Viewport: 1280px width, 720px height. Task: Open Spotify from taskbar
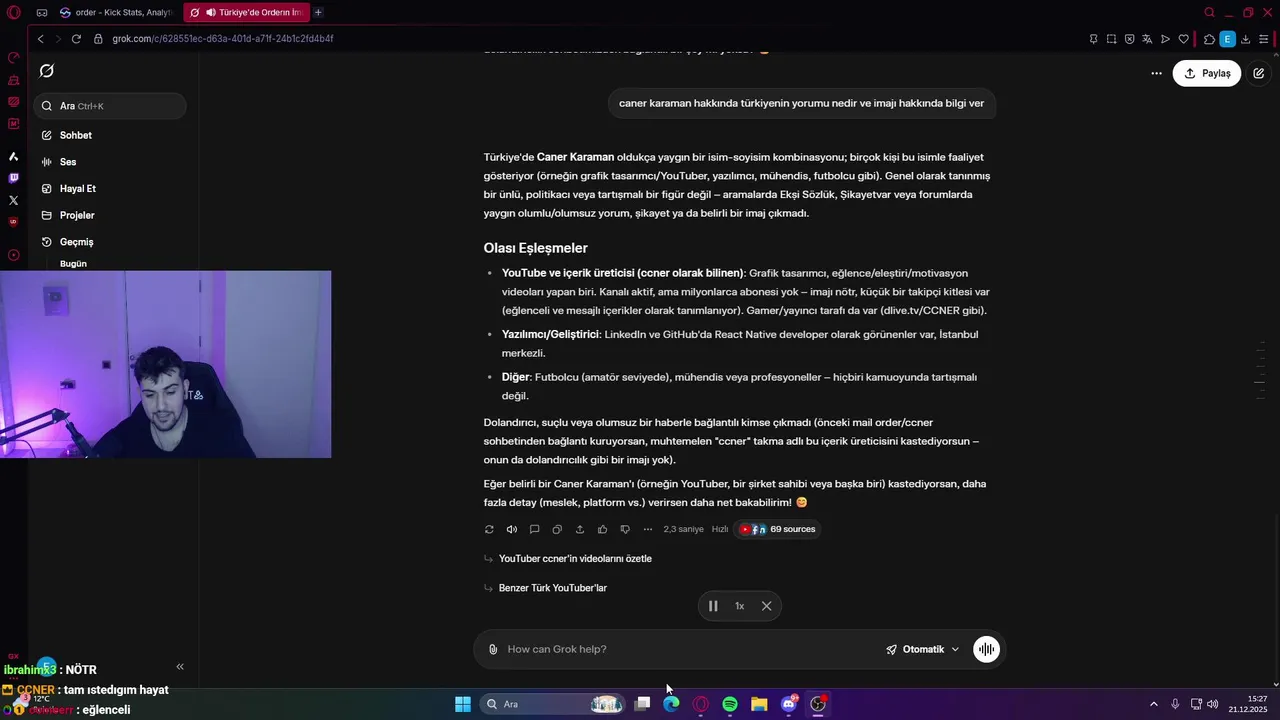730,704
